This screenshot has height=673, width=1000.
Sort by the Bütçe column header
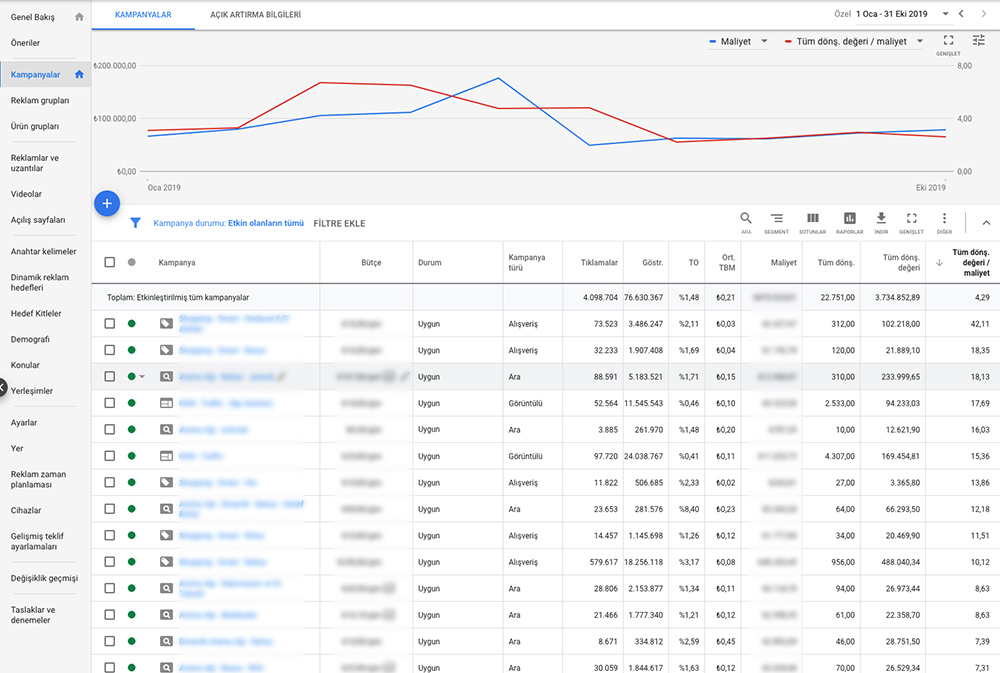tap(371, 262)
